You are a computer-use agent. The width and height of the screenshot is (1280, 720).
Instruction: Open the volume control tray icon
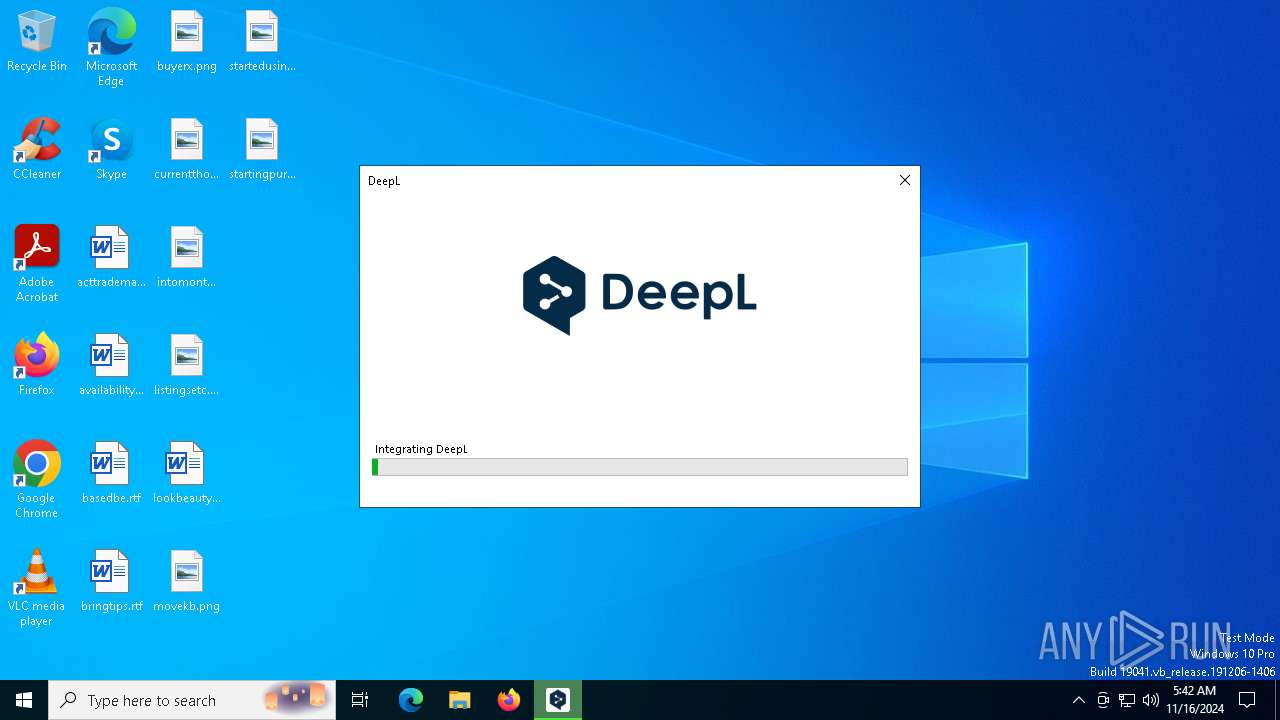coord(1151,700)
